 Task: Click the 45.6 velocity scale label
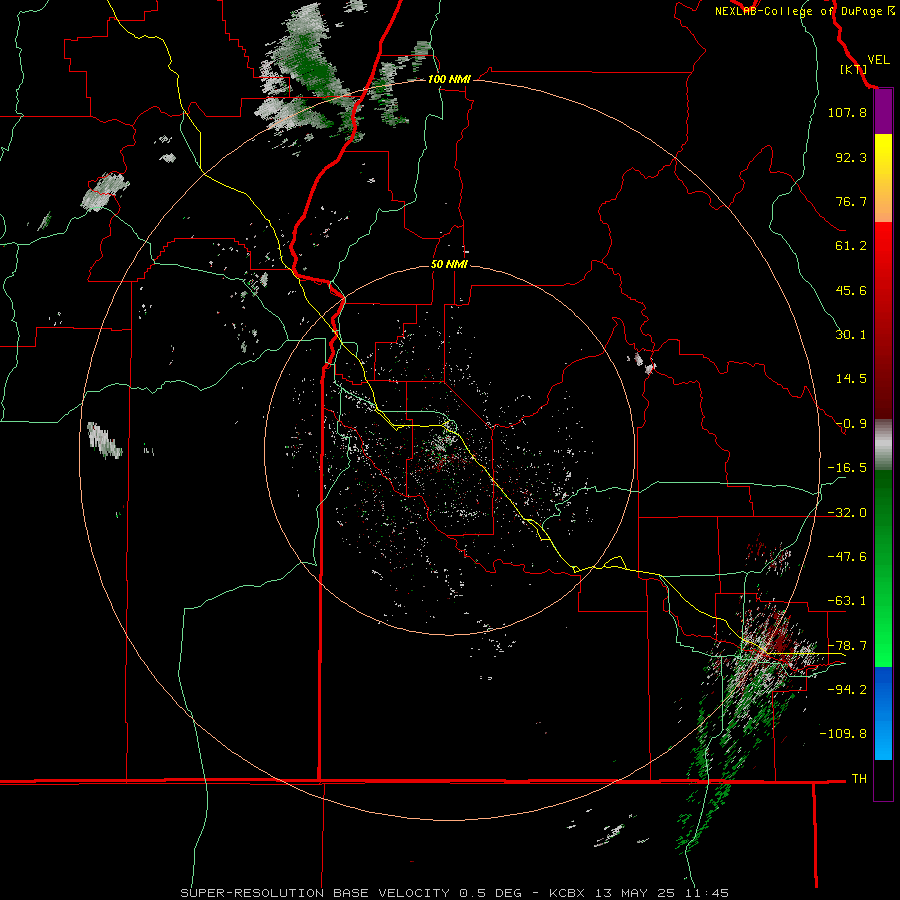point(851,290)
